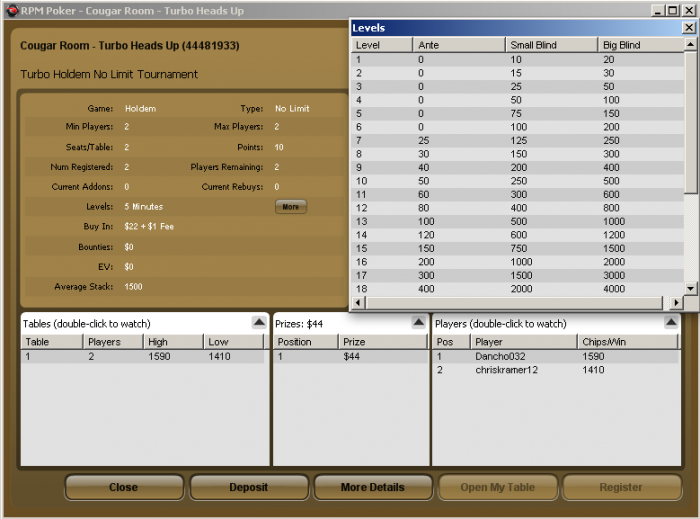Sort Levels by the Ante column header
The image size is (700, 519).
pos(459,45)
